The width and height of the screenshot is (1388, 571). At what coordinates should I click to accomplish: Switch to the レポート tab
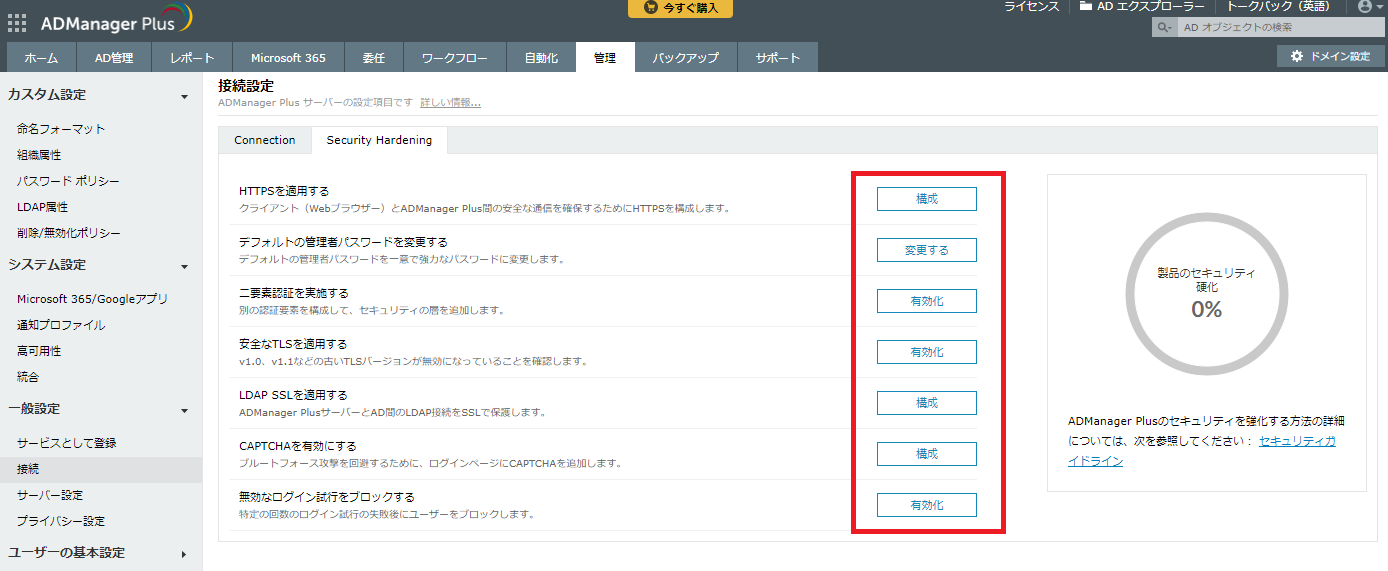(x=192, y=58)
